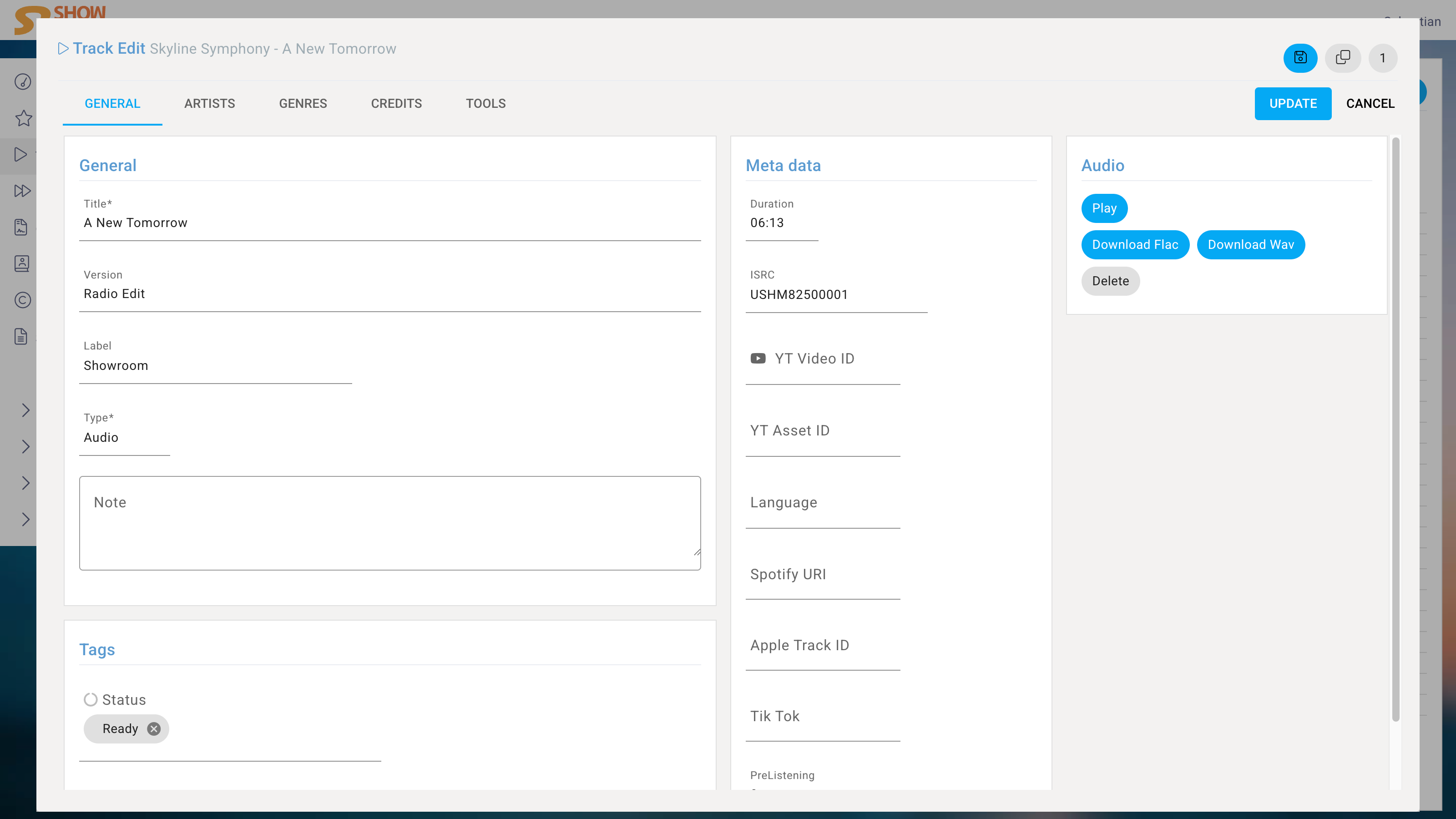Click the duplicate track copy icon
Viewport: 1456px width, 819px height.
1342,58
